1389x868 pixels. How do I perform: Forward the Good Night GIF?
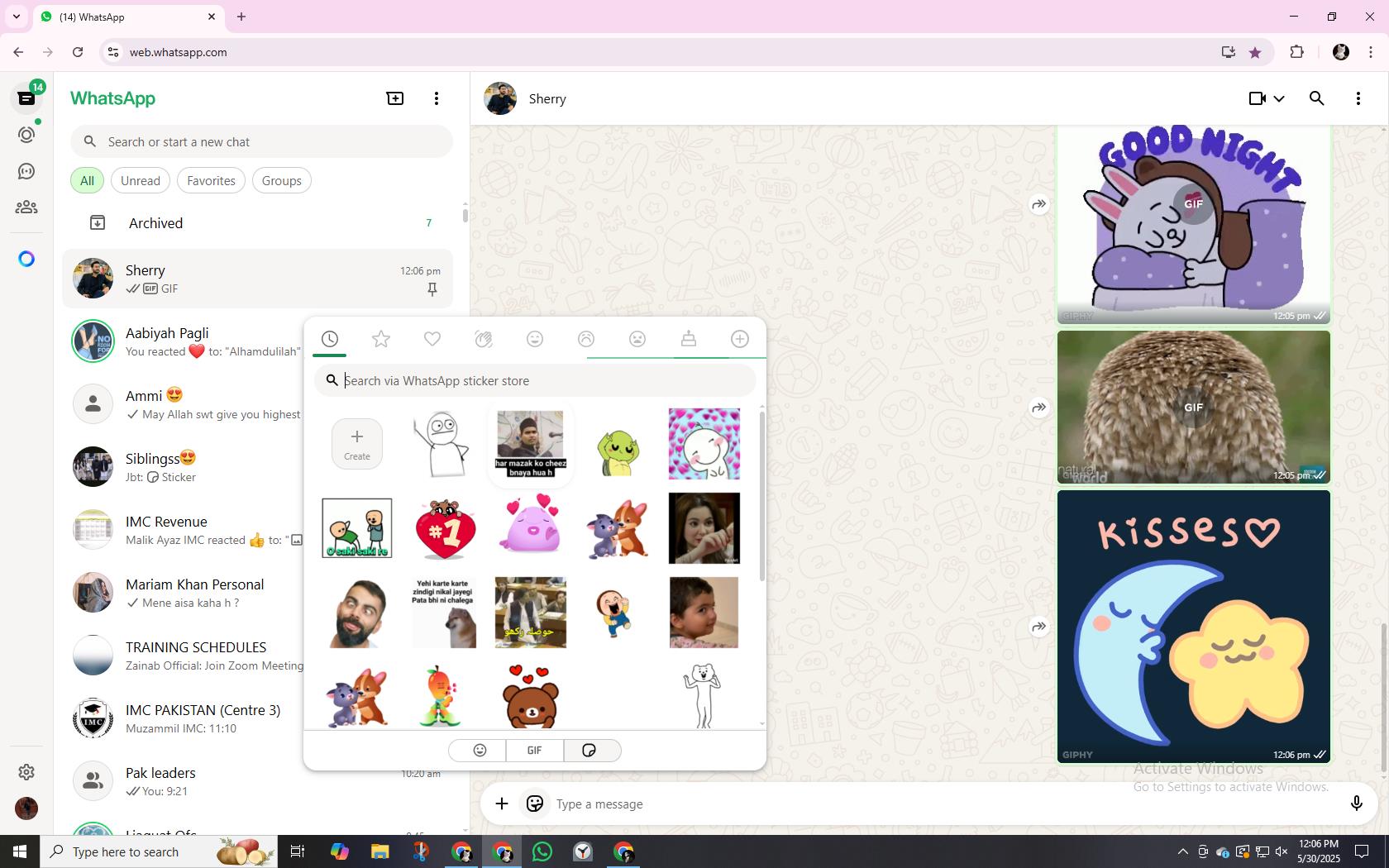click(x=1039, y=204)
